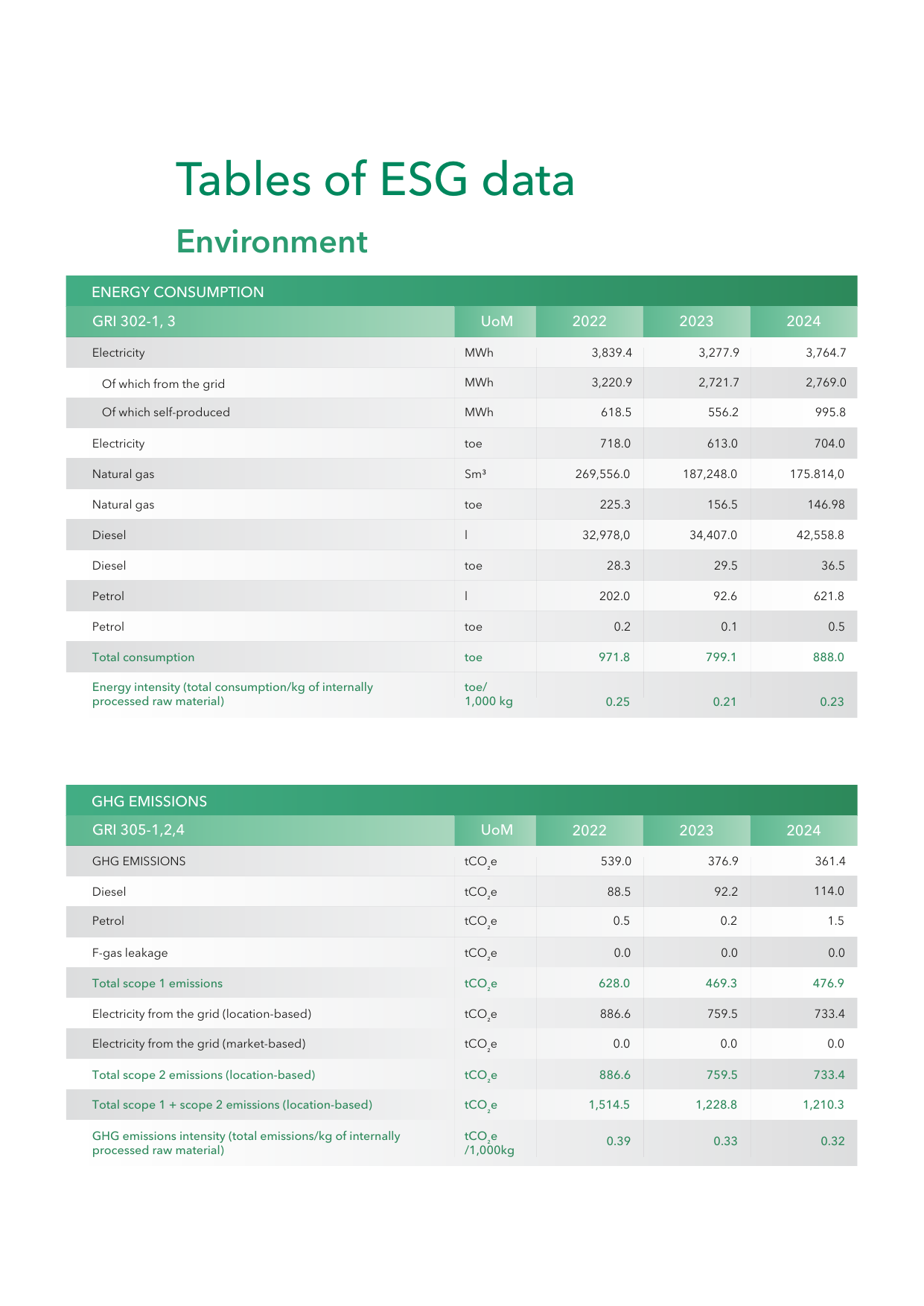The image size is (924, 1306).
Task: Click the scope 1 total 476.9
Action: pos(829,983)
